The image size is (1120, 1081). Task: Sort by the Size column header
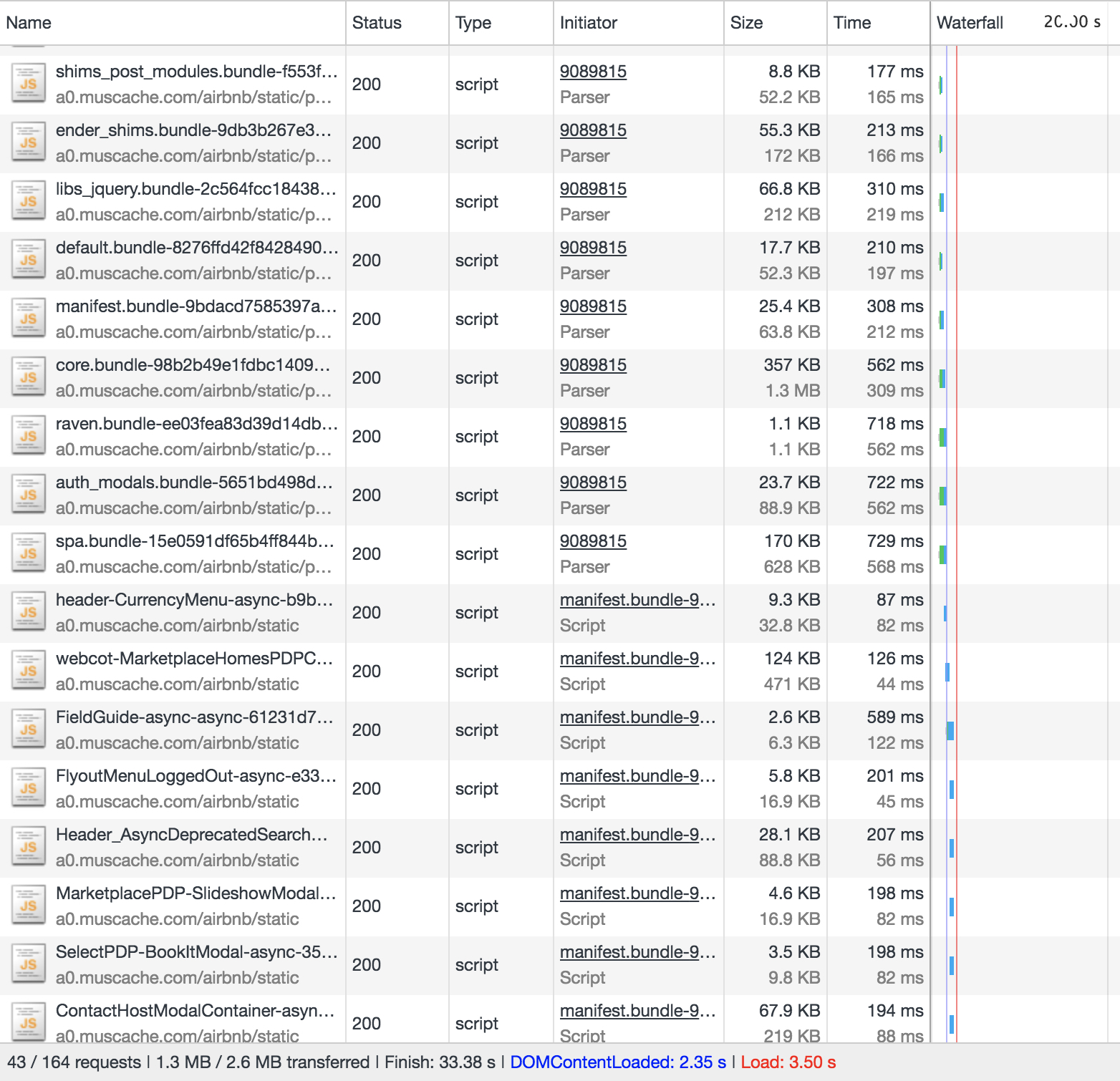click(x=776, y=23)
